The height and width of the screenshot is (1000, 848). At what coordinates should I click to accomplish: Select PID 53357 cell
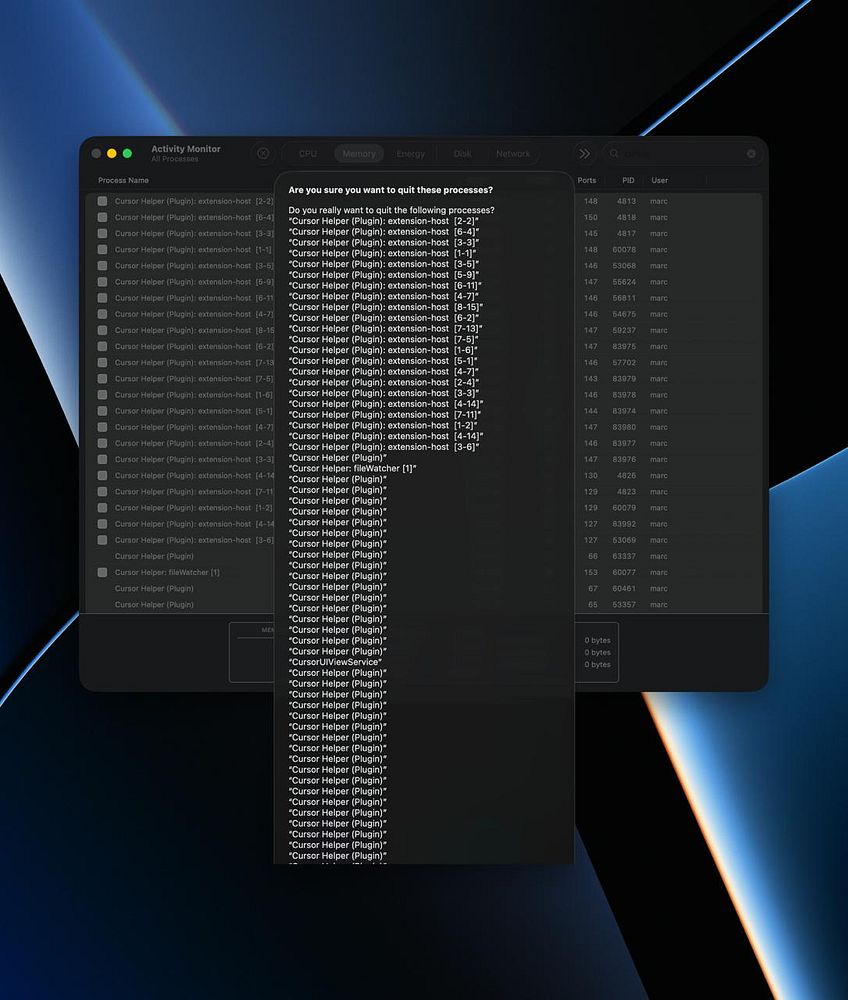coord(624,605)
